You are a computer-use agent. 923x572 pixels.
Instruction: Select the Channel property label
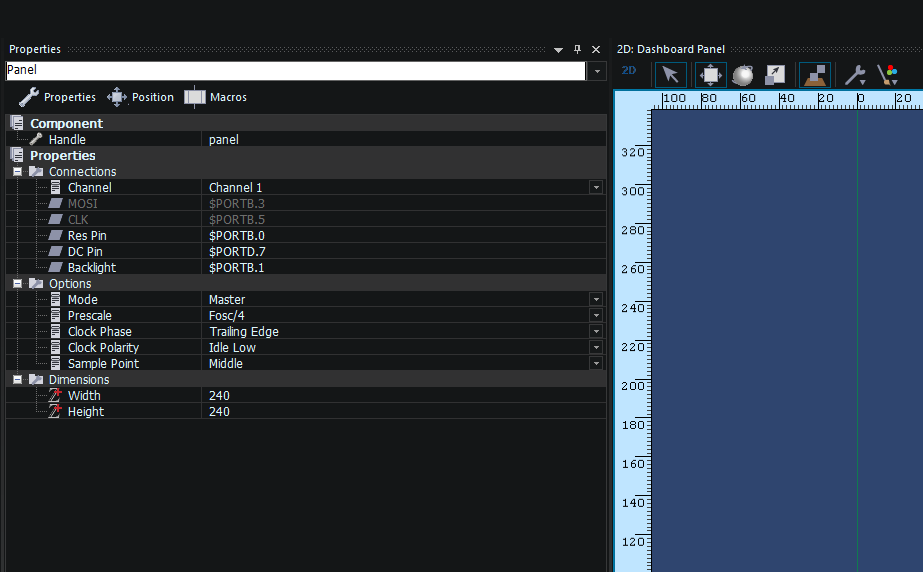[x=89, y=188]
